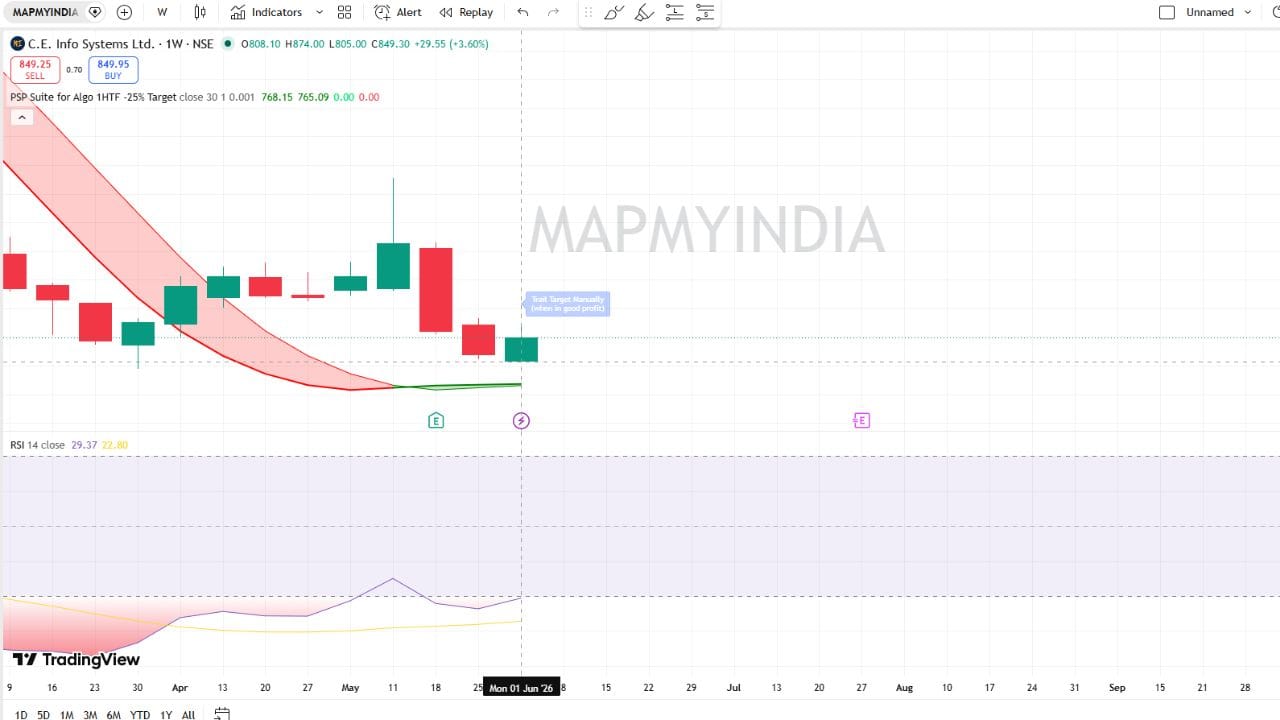Redo the last chart action
The width and height of the screenshot is (1280, 720).
point(553,12)
